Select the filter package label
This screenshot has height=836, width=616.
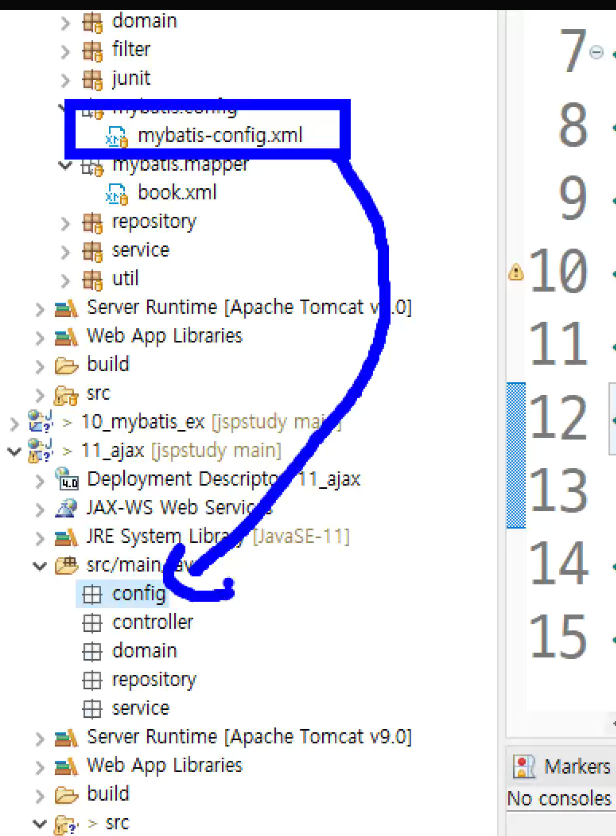(131, 50)
